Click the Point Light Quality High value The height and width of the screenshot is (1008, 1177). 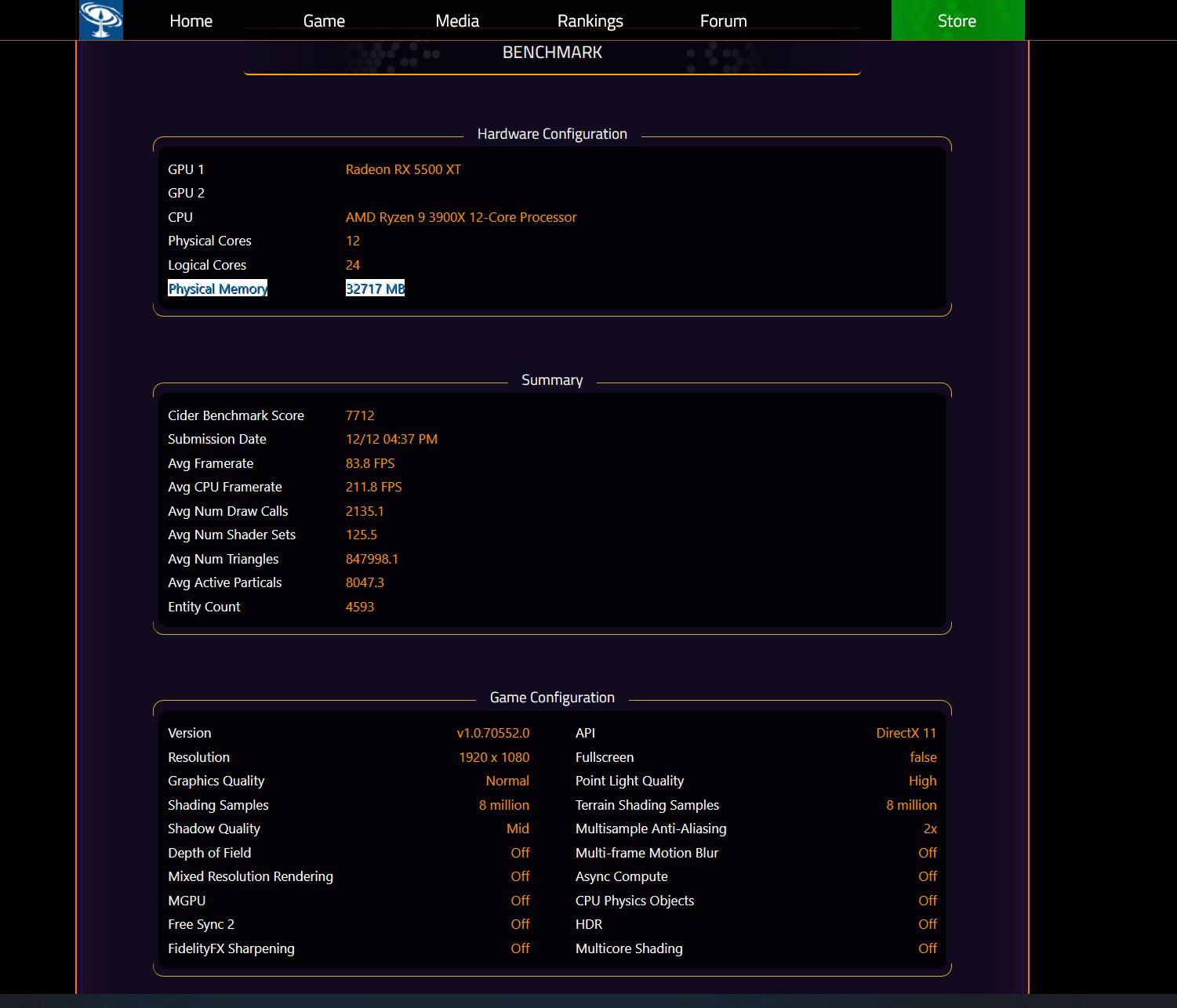pos(922,781)
